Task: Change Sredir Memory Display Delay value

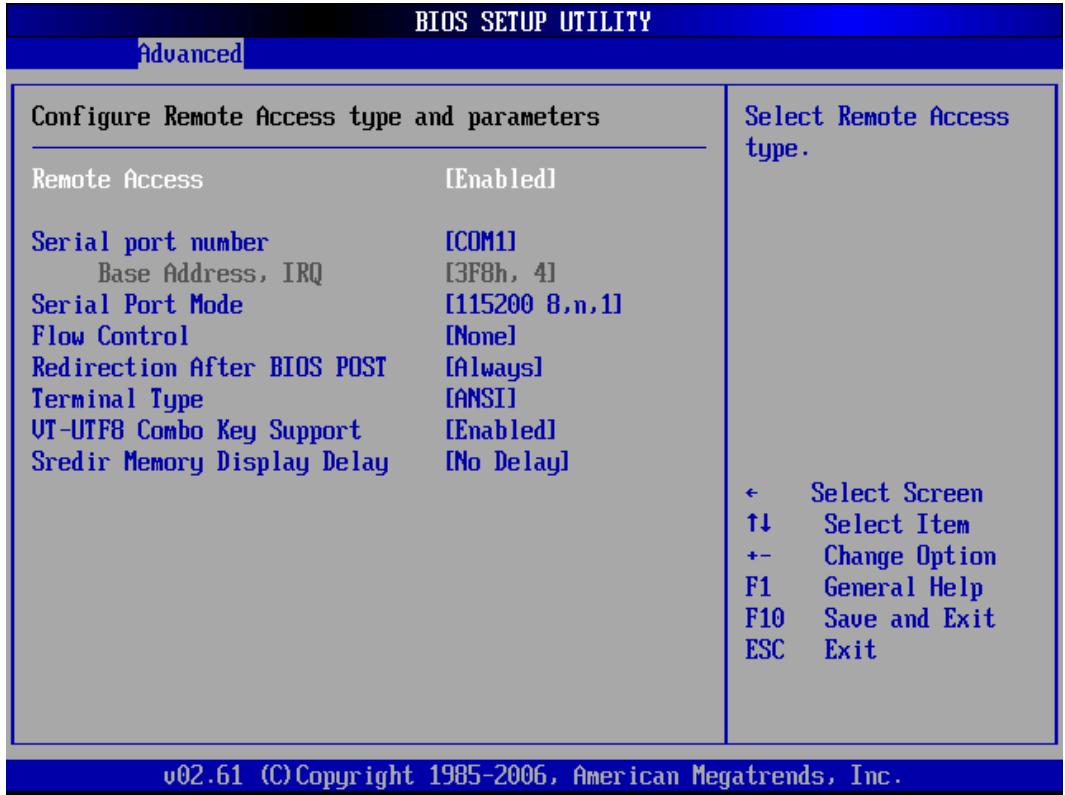Action: pos(507,462)
